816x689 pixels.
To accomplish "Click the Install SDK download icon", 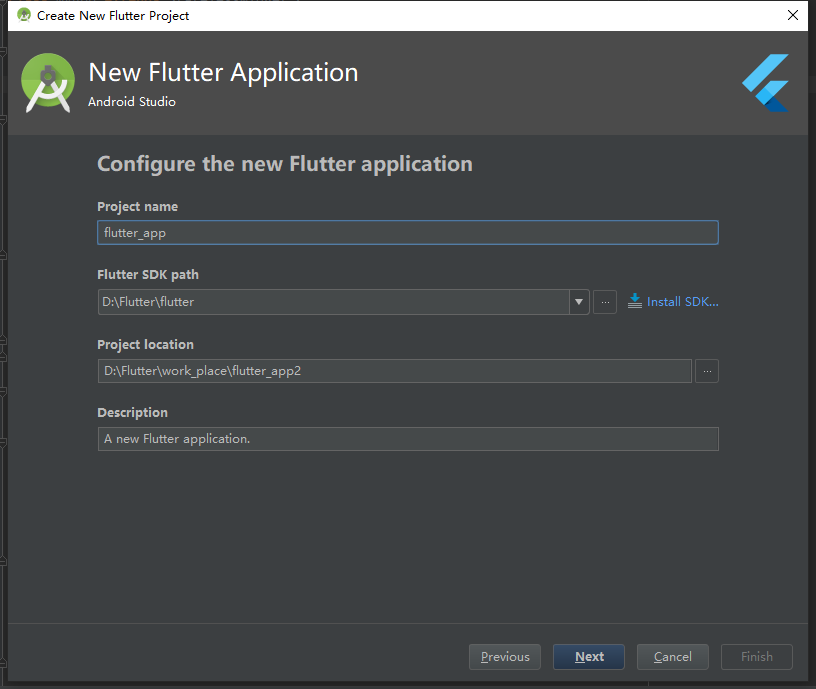I will 634,301.
